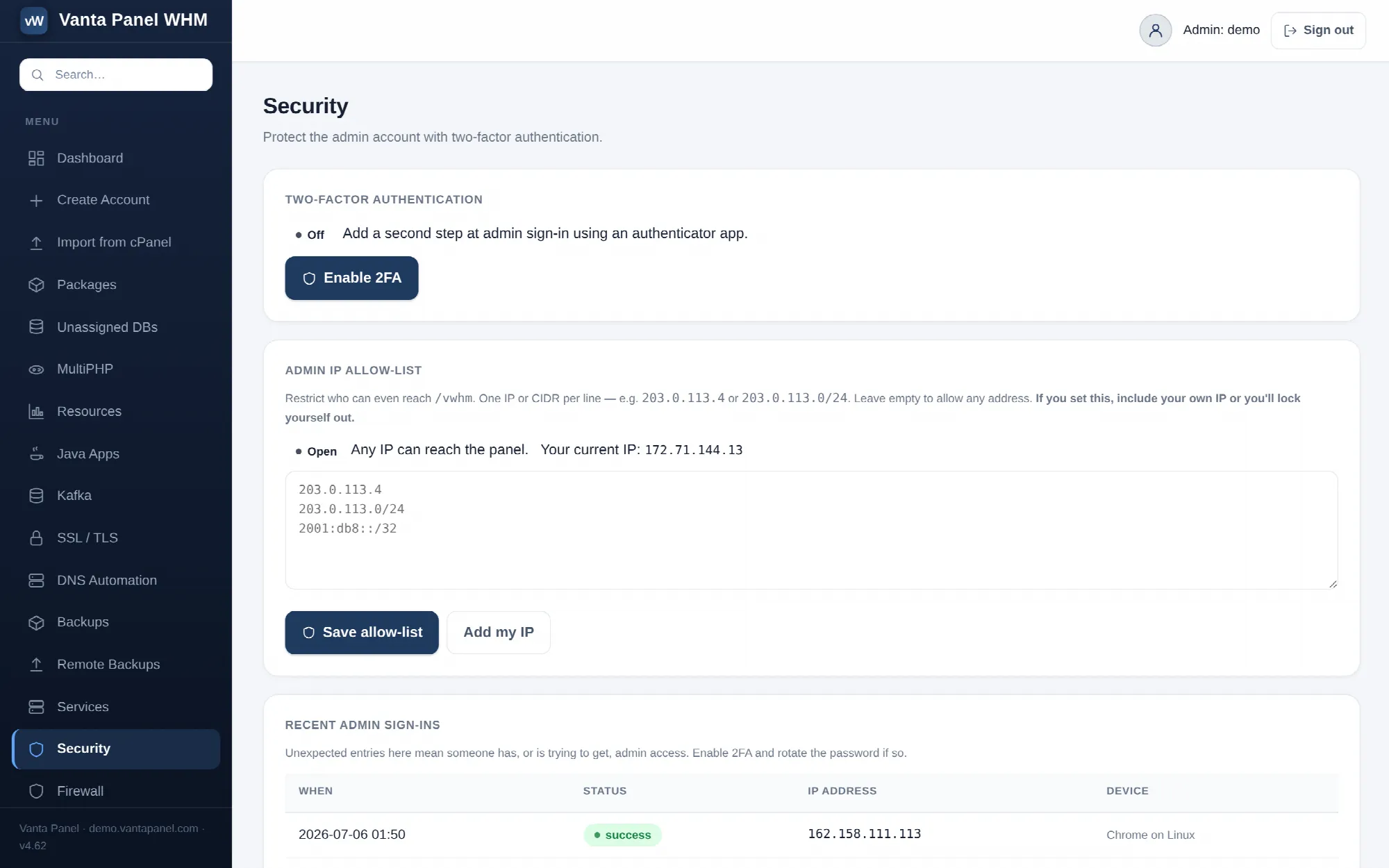The height and width of the screenshot is (868, 1389).
Task: Click the Unassigned DBs database icon
Action: click(x=36, y=327)
